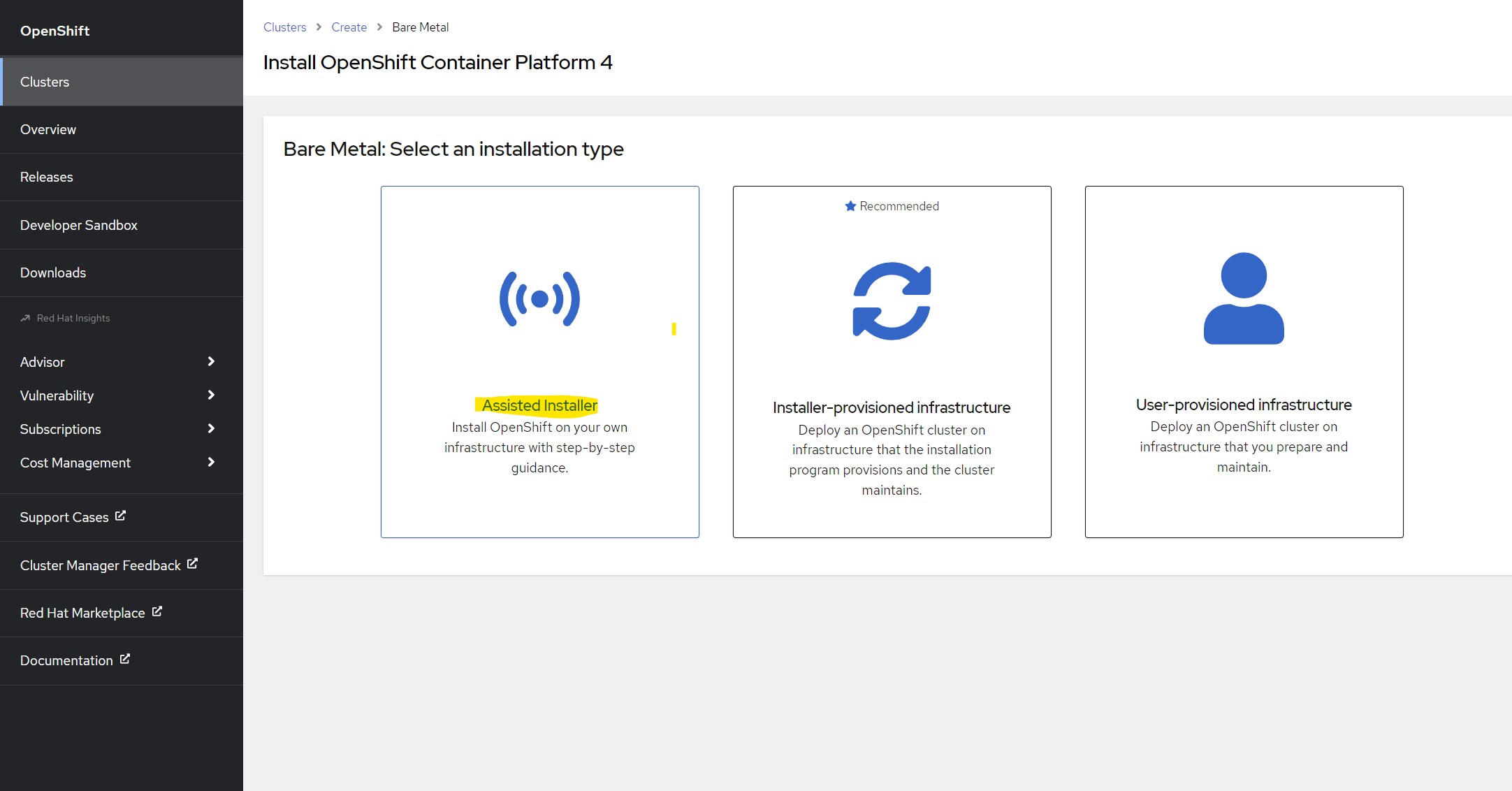Viewport: 1512px width, 791px height.
Task: Click the Assisted Installer broadcast icon
Action: click(539, 299)
